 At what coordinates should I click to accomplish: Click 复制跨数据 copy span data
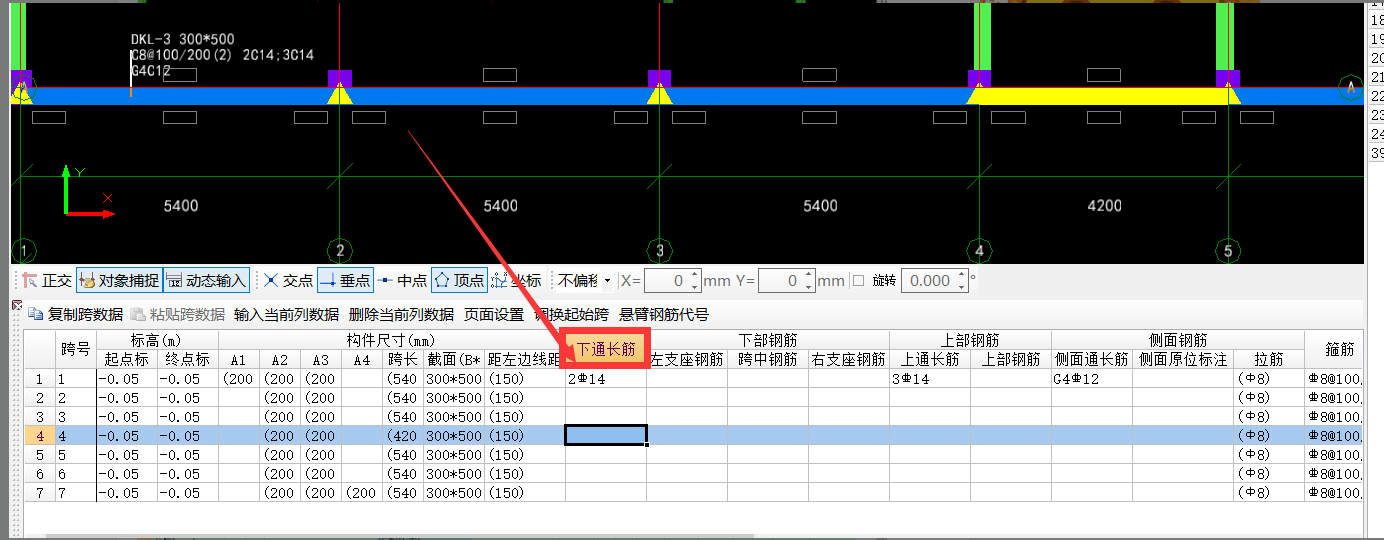[75, 314]
